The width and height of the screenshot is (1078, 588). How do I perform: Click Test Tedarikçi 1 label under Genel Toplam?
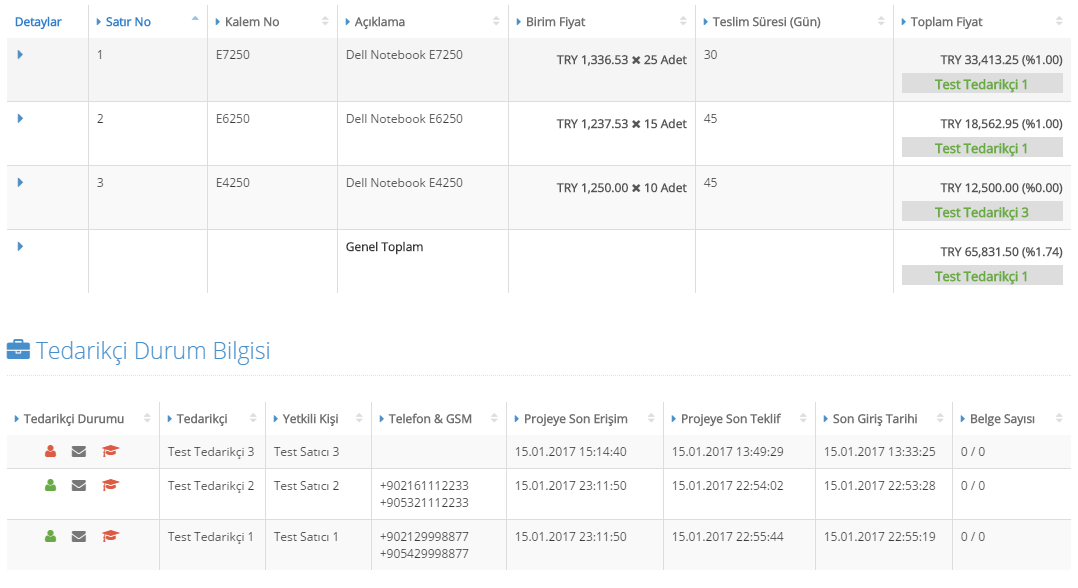[982, 276]
